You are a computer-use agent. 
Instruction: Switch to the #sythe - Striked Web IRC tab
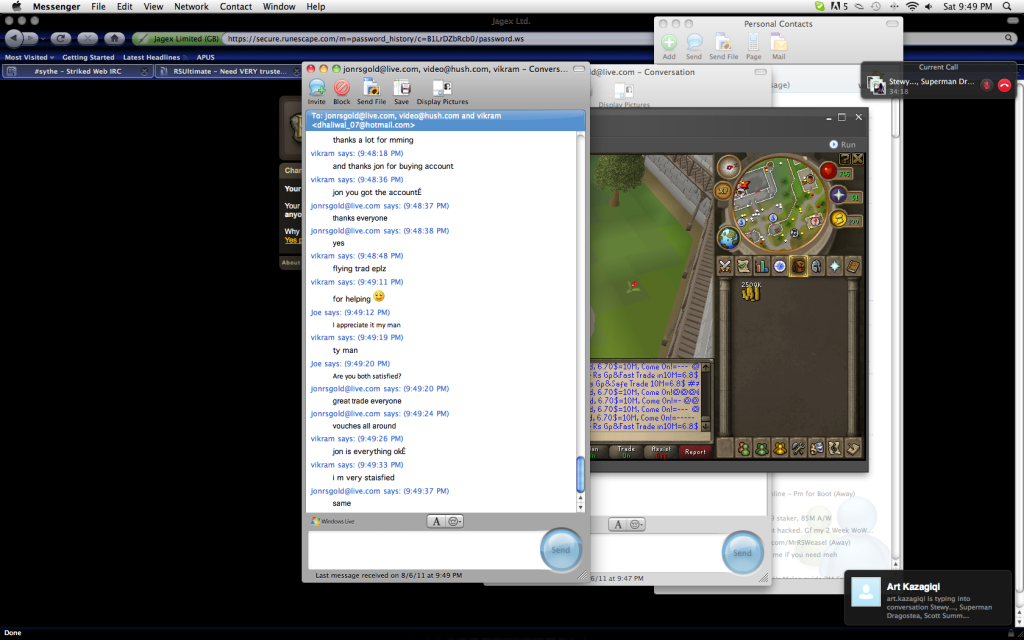77,71
